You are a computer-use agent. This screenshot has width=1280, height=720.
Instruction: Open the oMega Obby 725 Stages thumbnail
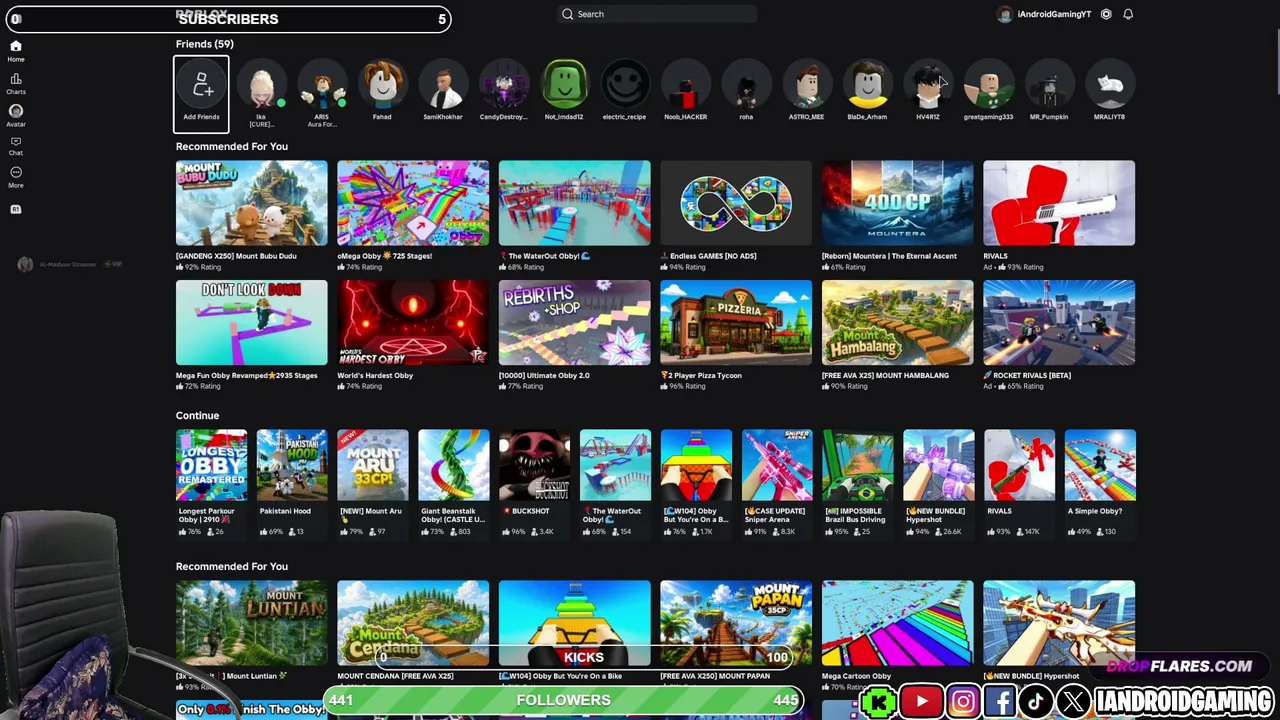pos(413,203)
